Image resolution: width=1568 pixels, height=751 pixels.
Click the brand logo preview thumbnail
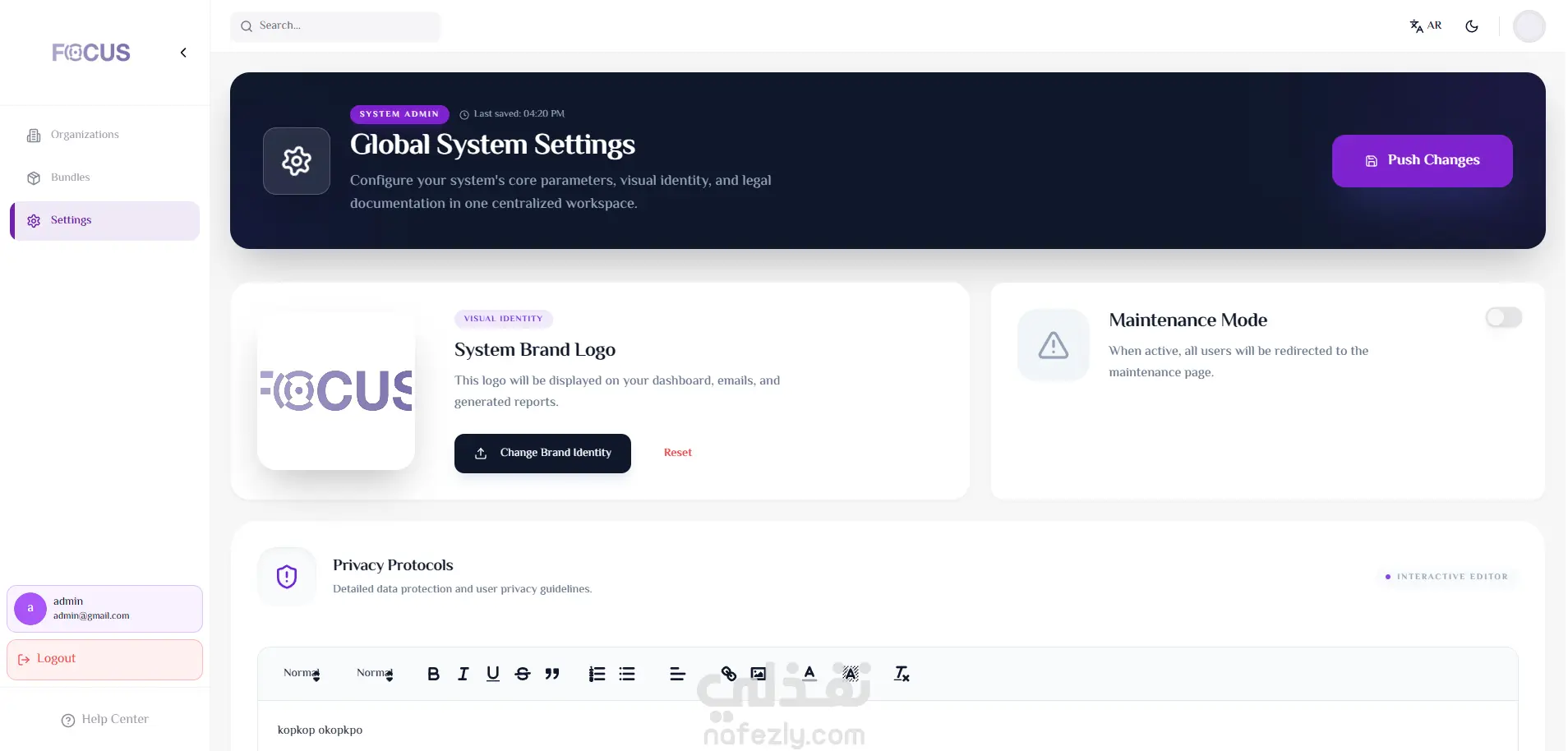pyautogui.click(x=336, y=391)
